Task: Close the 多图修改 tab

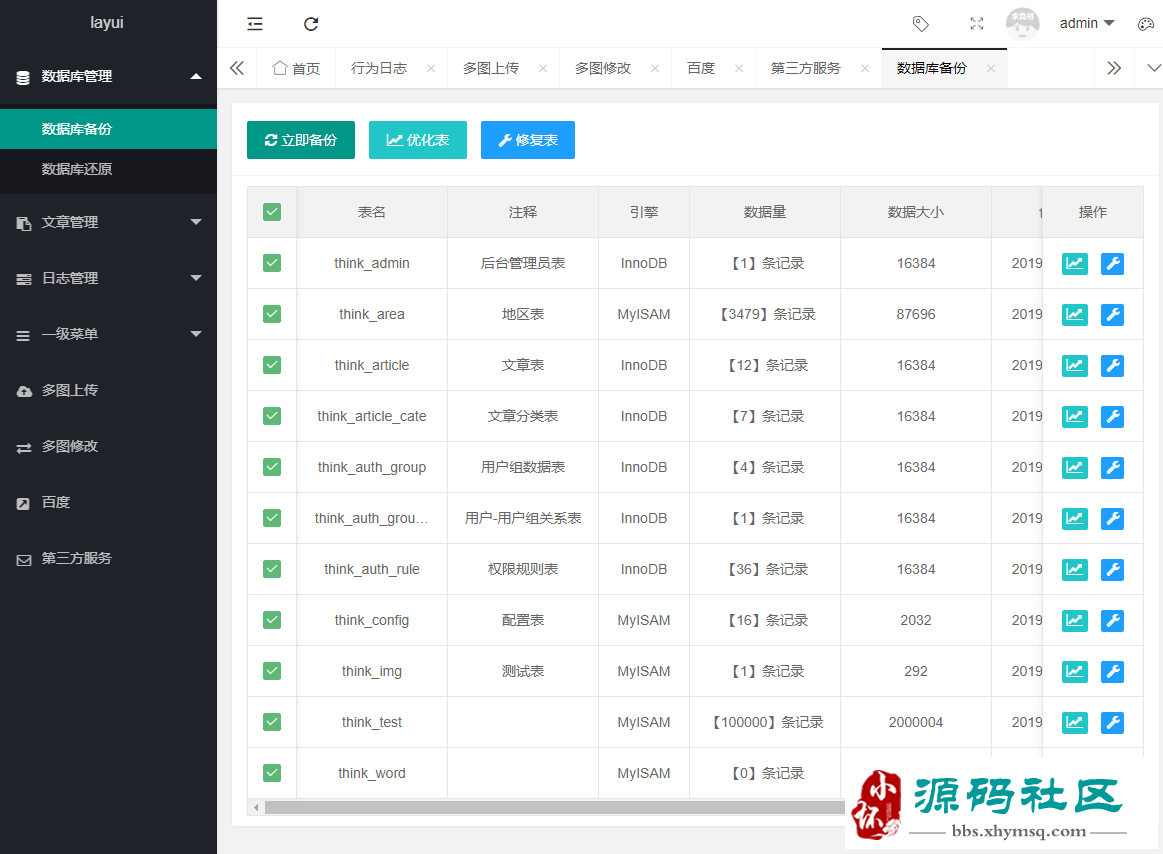Action: coord(655,68)
